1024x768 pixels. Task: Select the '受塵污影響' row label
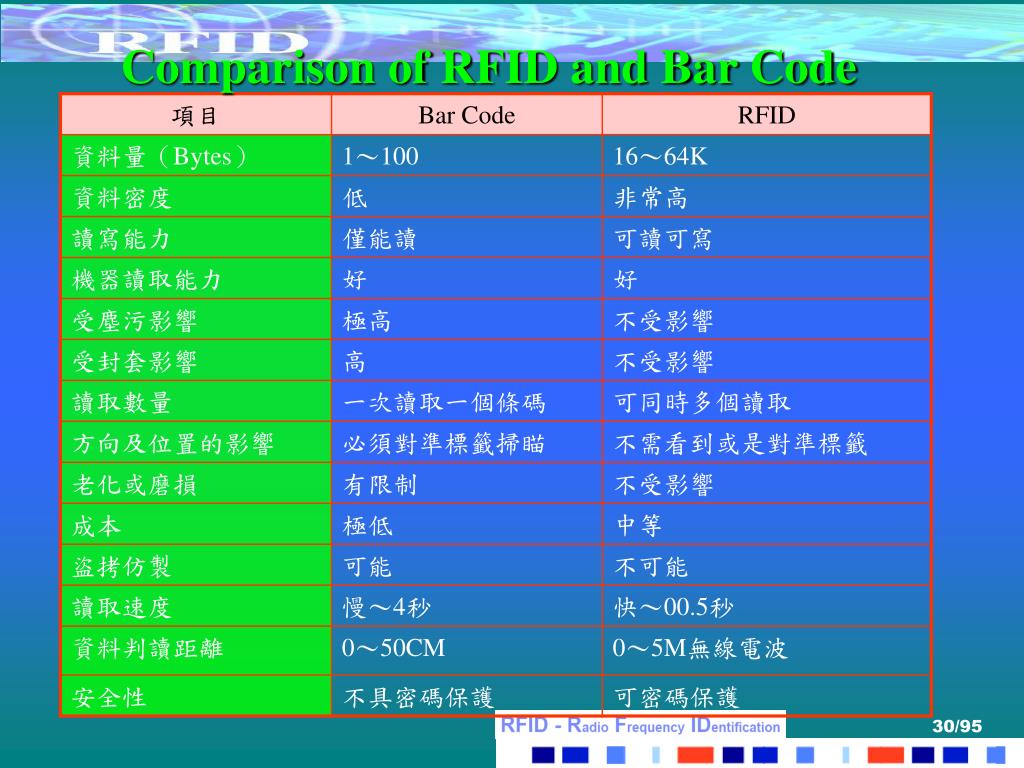pyautogui.click(x=196, y=321)
